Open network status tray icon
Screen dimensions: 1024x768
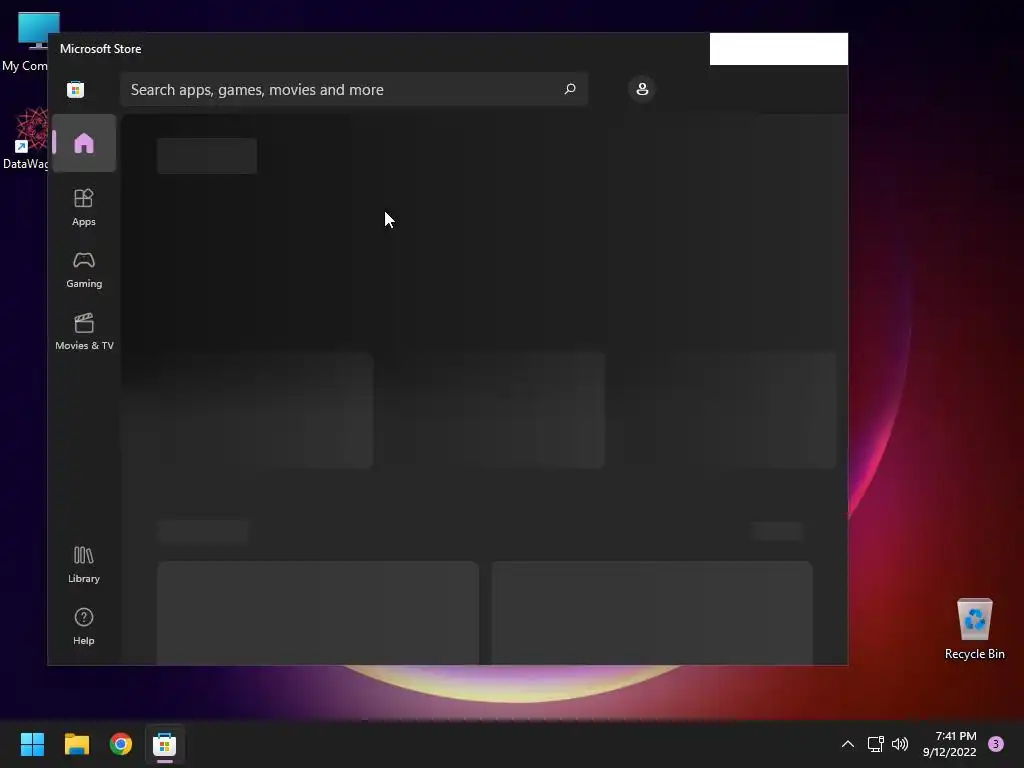(x=876, y=744)
